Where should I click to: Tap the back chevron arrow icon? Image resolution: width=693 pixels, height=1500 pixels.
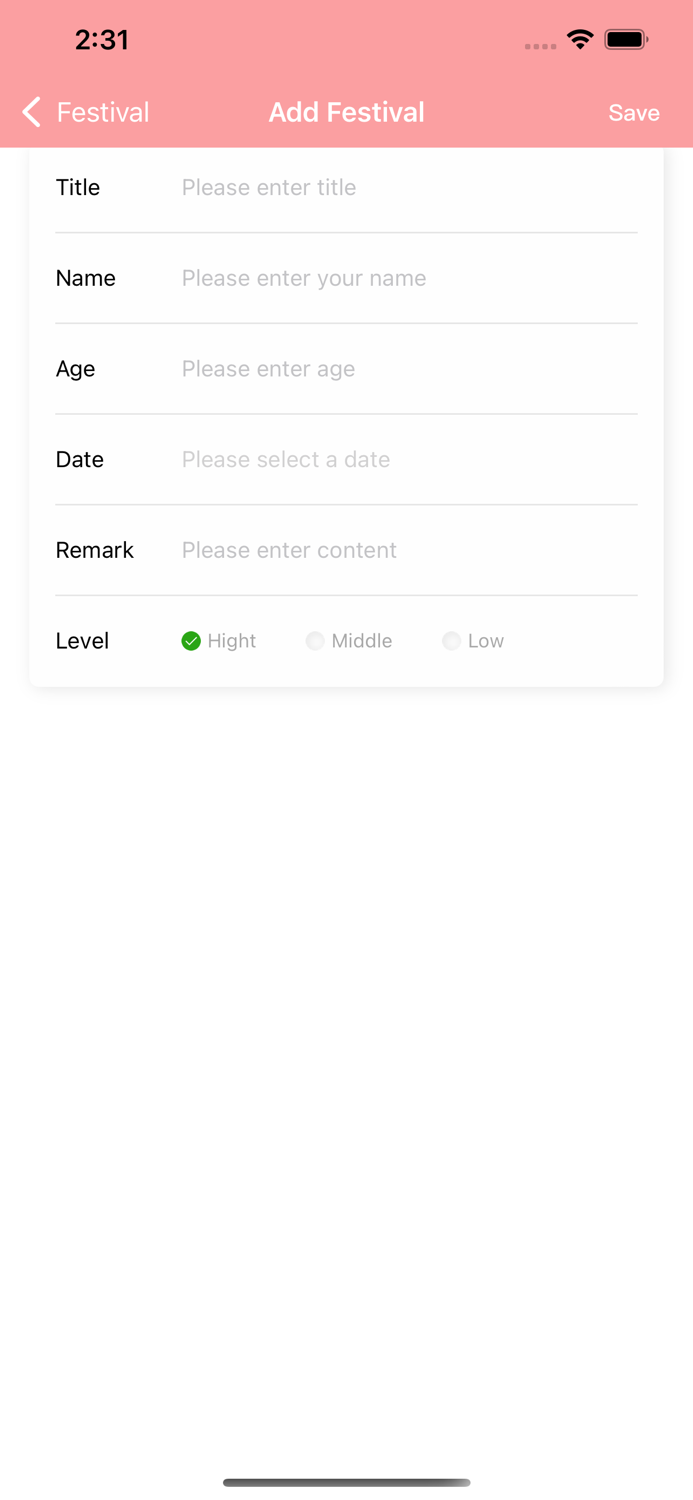coord(31,112)
